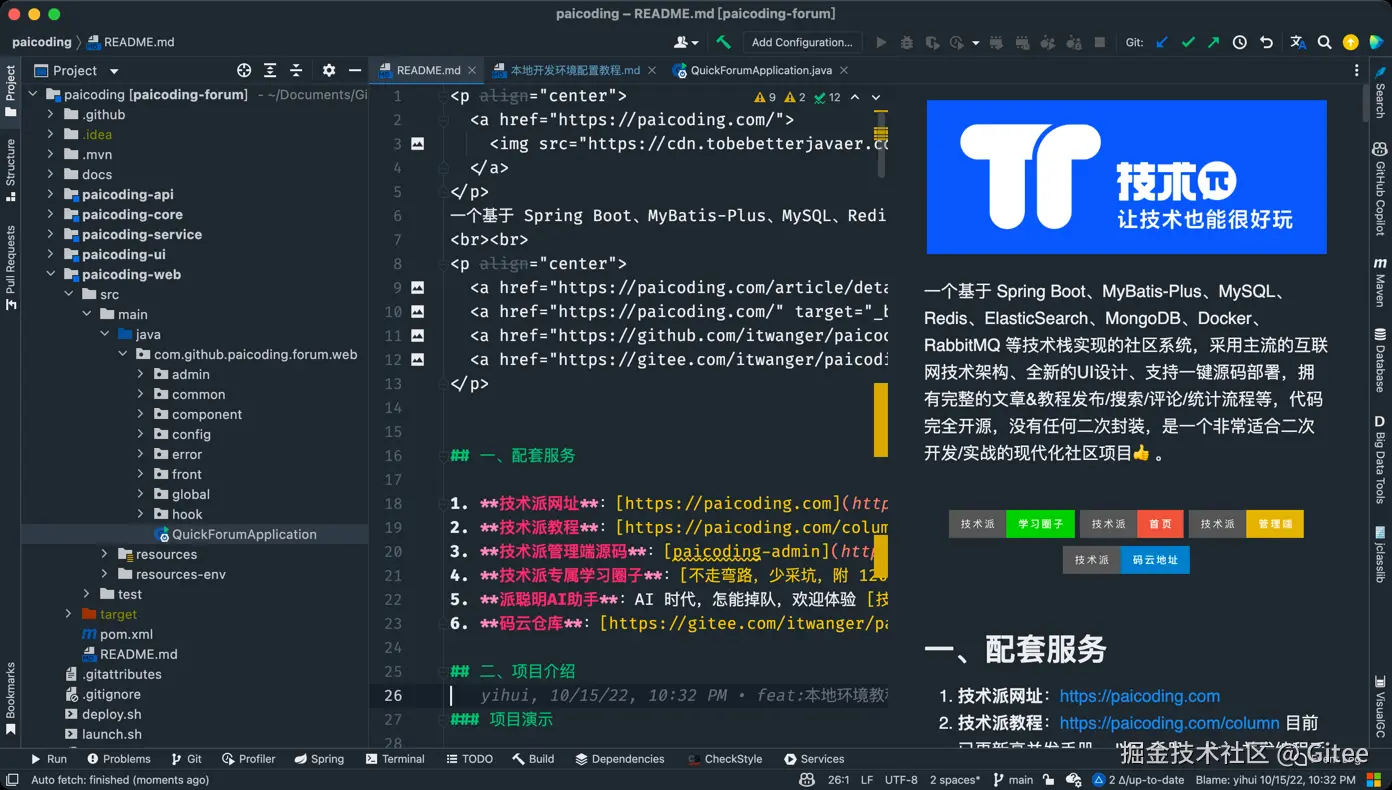The height and width of the screenshot is (790, 1392).
Task: Click the 技术派 banner image in preview
Action: pyautogui.click(x=1126, y=177)
